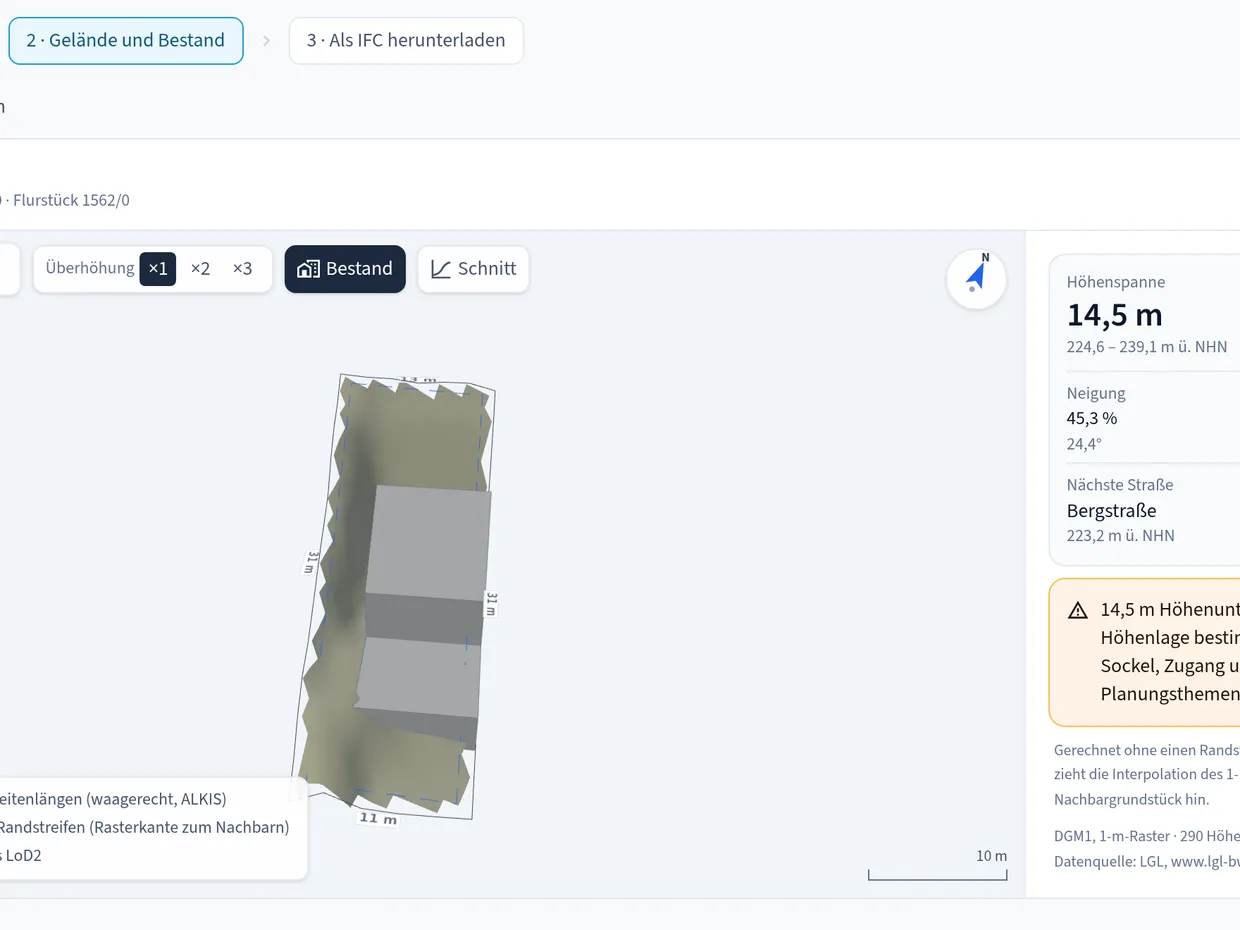Go to step '3 · Als IFC herunterladen'

[x=406, y=41]
